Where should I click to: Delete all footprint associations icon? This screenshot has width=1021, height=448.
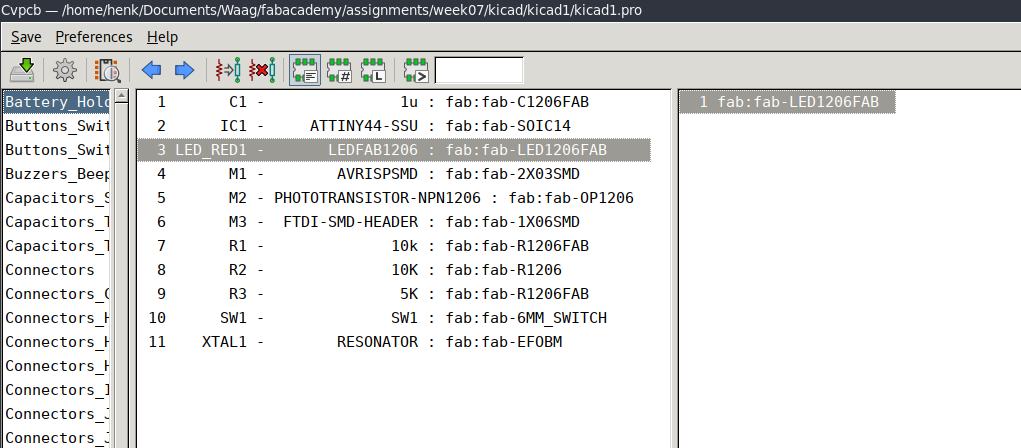click(x=262, y=70)
